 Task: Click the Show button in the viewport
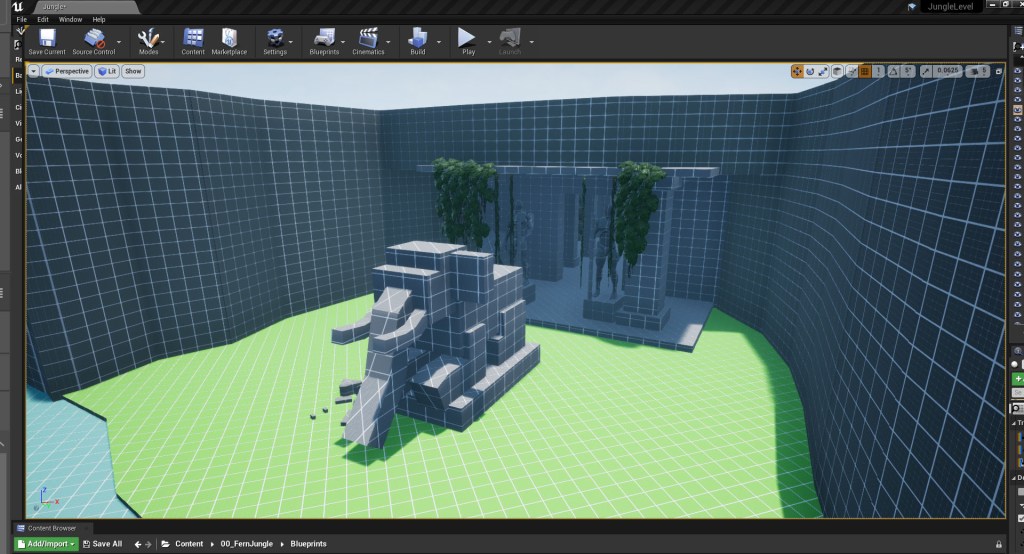pos(133,71)
